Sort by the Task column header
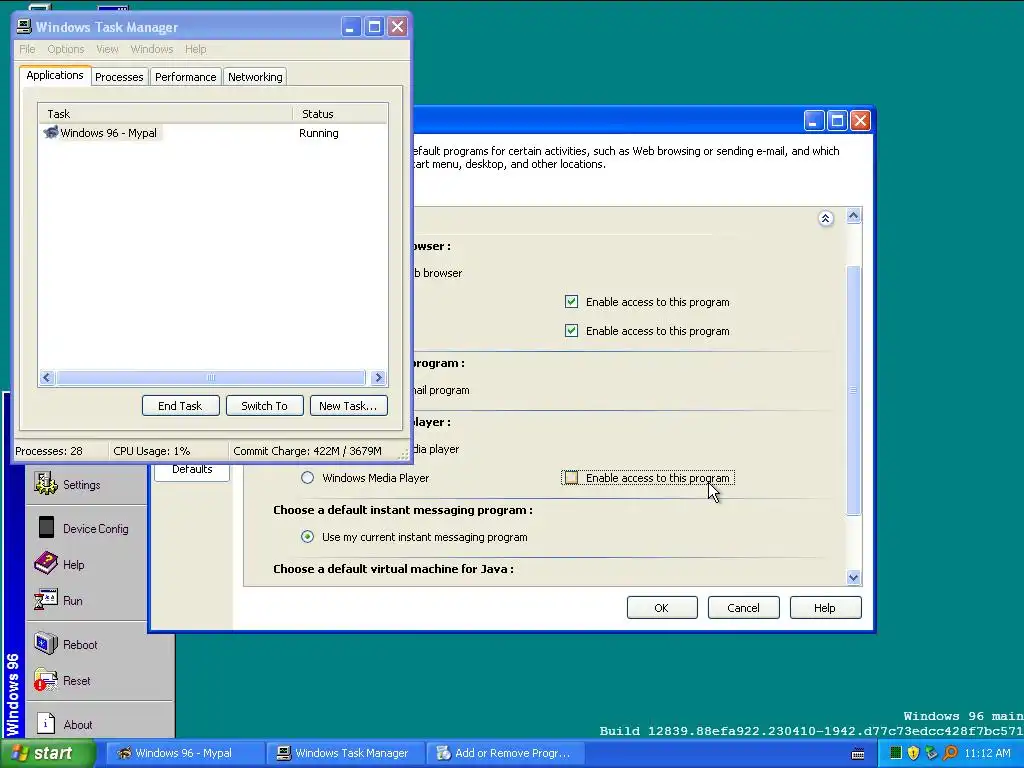Viewport: 1024px width, 768px height. (165, 114)
